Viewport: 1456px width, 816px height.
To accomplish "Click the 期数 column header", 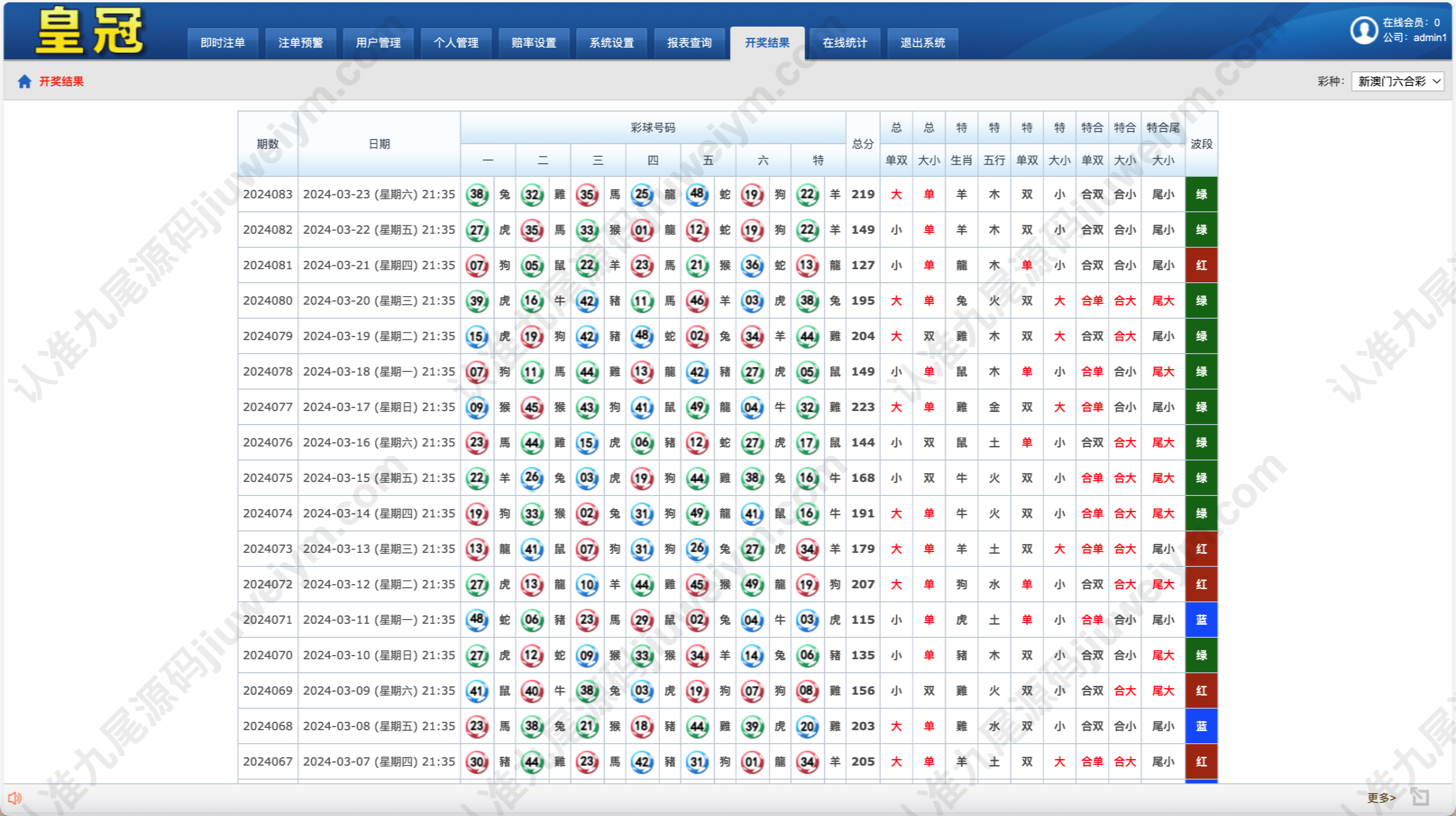I will (x=268, y=144).
